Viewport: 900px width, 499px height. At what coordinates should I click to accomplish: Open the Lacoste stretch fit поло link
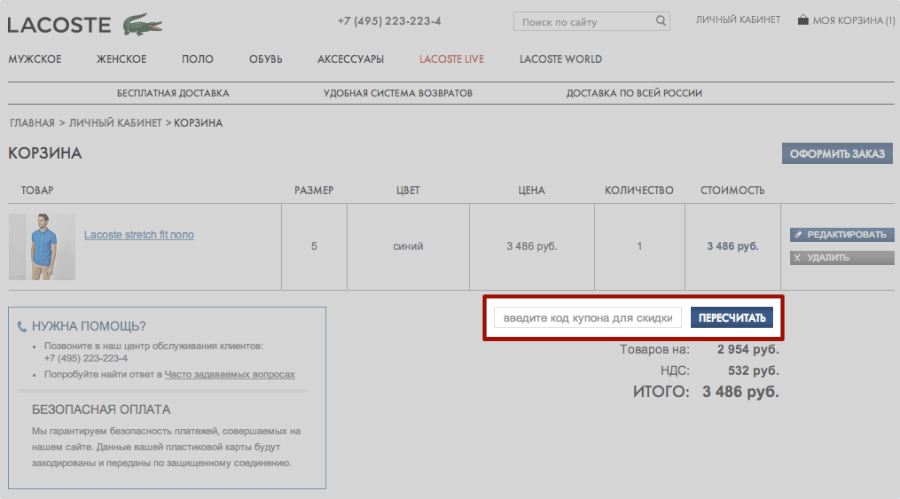click(x=139, y=235)
